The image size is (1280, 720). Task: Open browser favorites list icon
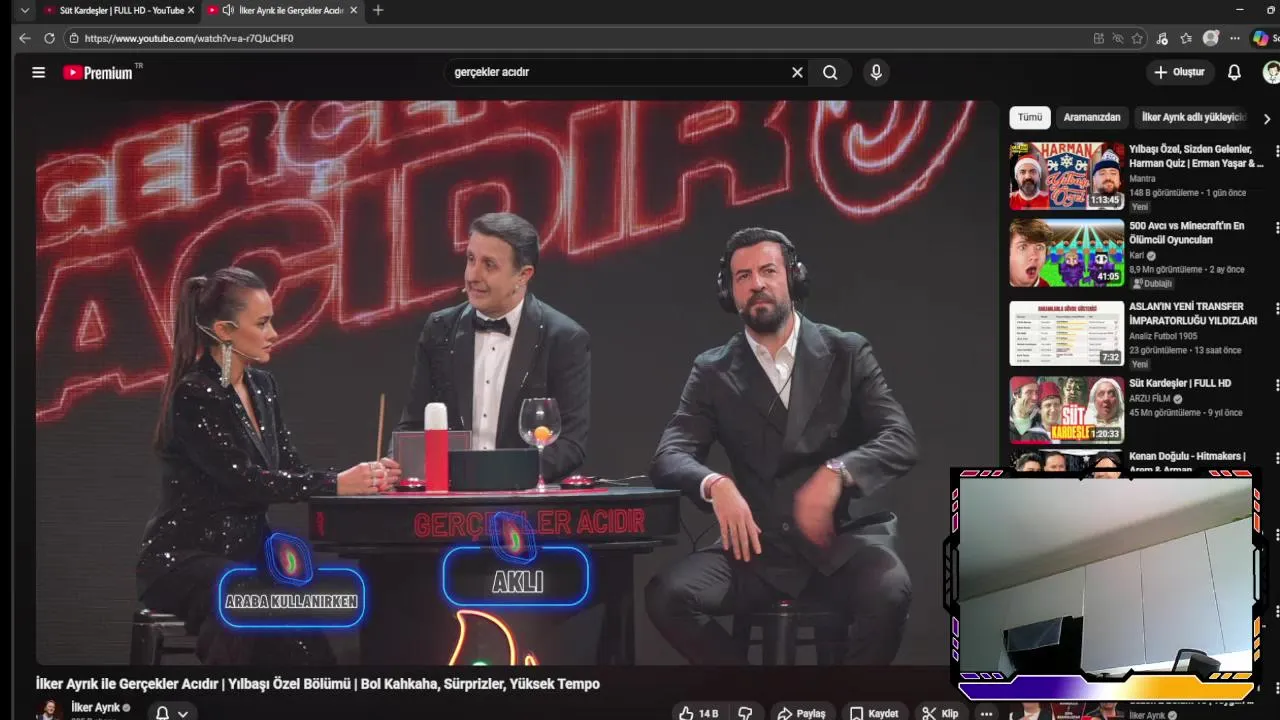[x=1186, y=38]
